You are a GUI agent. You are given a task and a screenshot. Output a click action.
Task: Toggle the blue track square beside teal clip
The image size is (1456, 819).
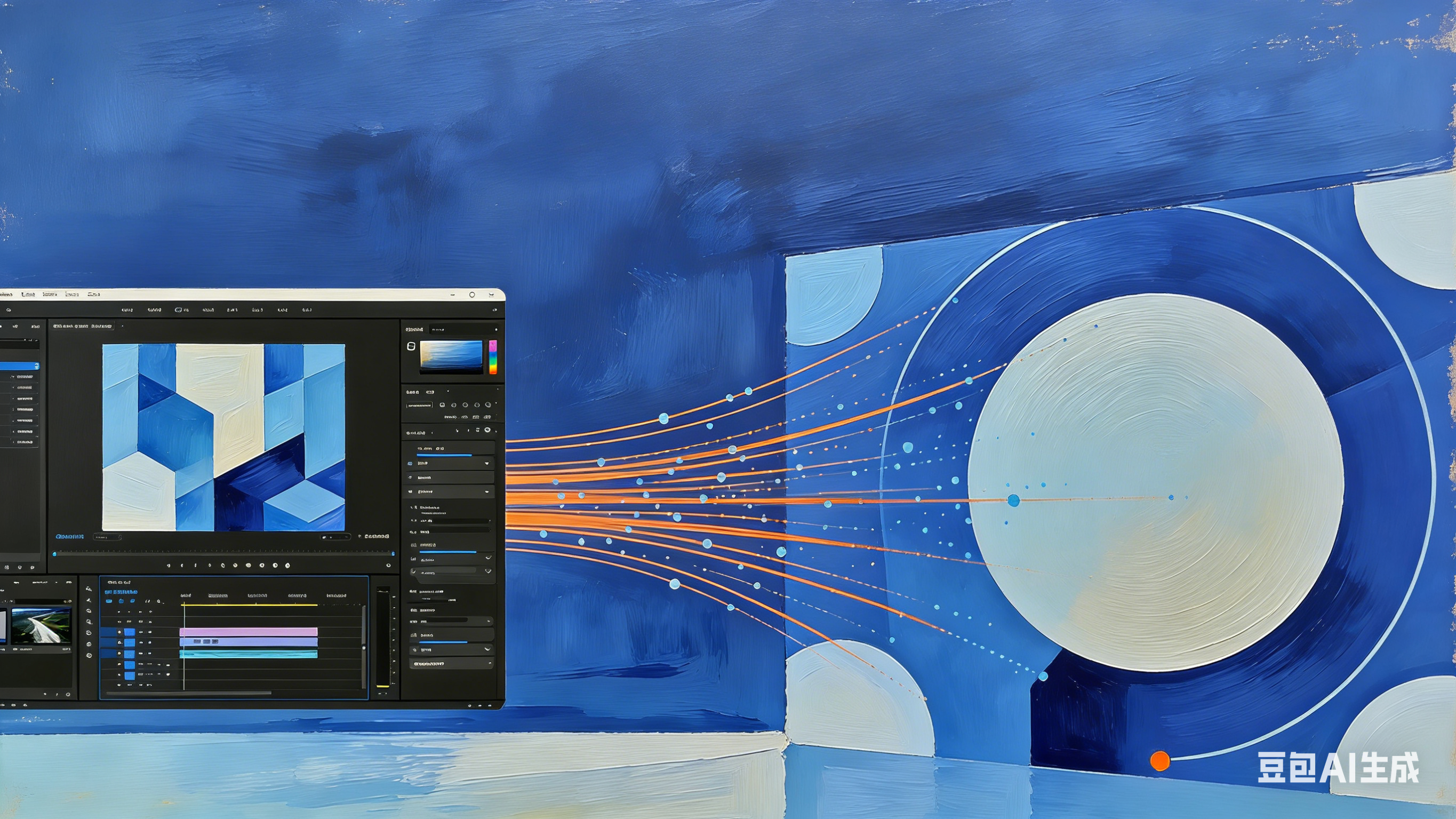pyautogui.click(x=130, y=655)
